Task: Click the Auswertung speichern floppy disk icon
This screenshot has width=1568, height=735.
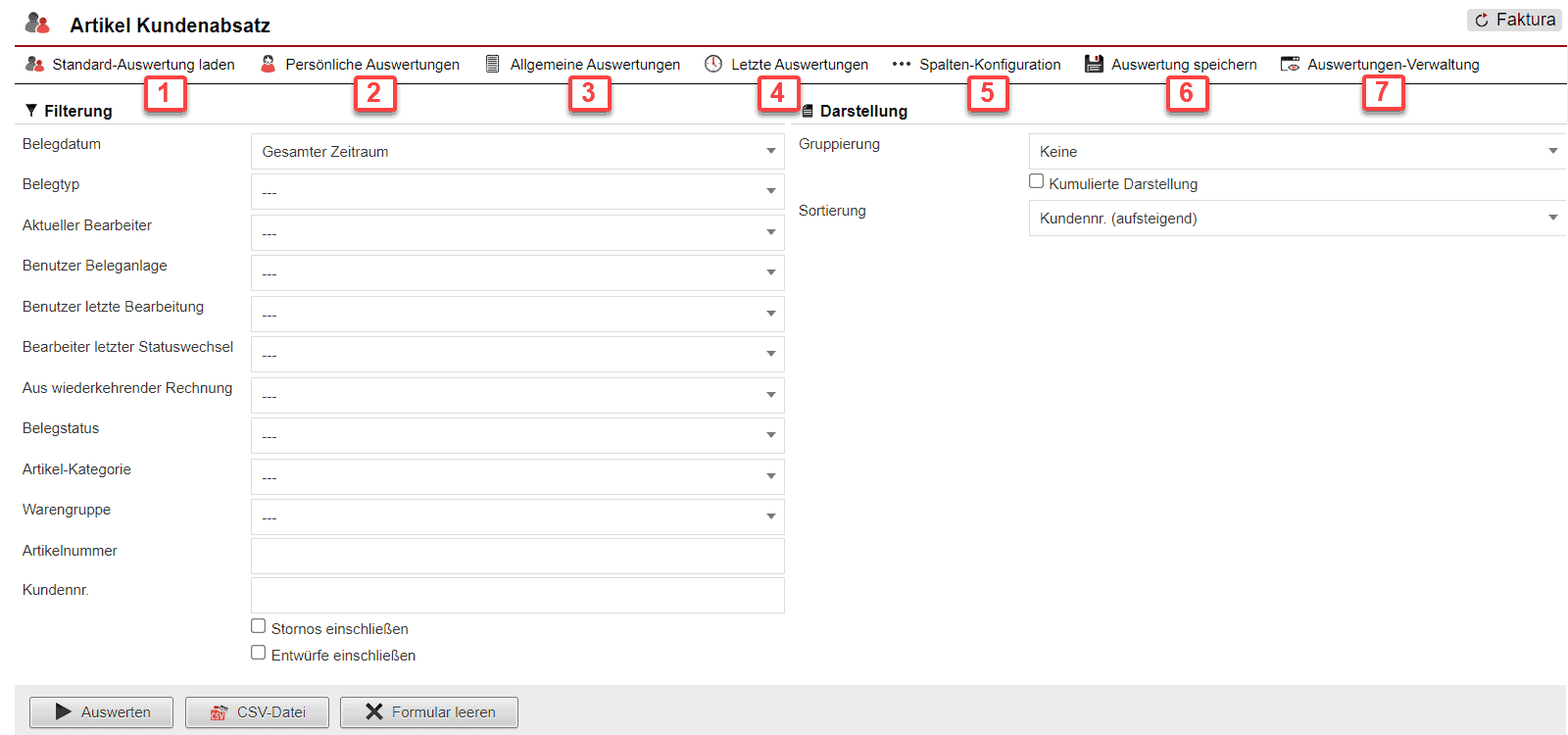Action: pos(1094,64)
